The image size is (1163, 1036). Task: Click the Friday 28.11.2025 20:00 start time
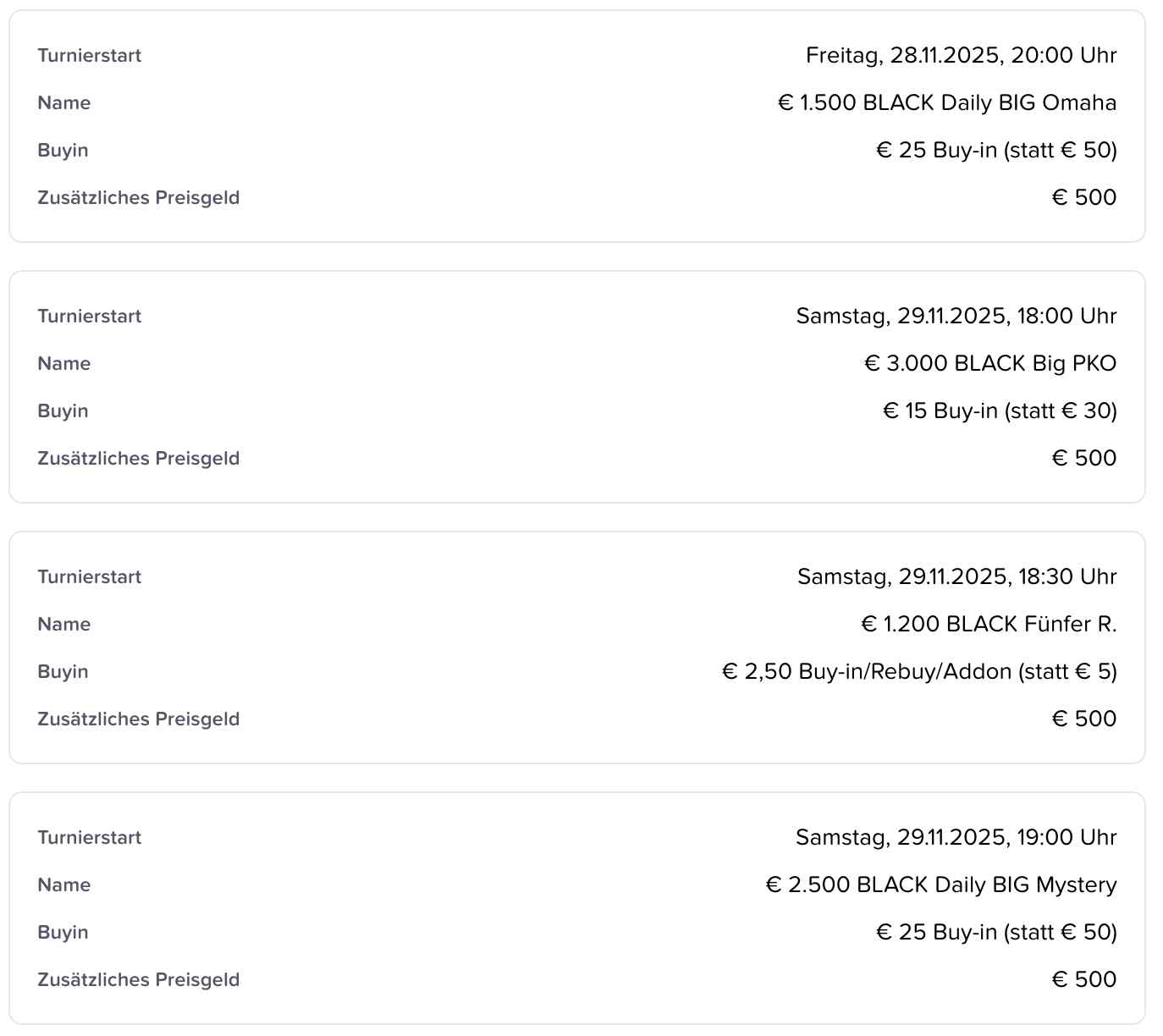coord(961,56)
